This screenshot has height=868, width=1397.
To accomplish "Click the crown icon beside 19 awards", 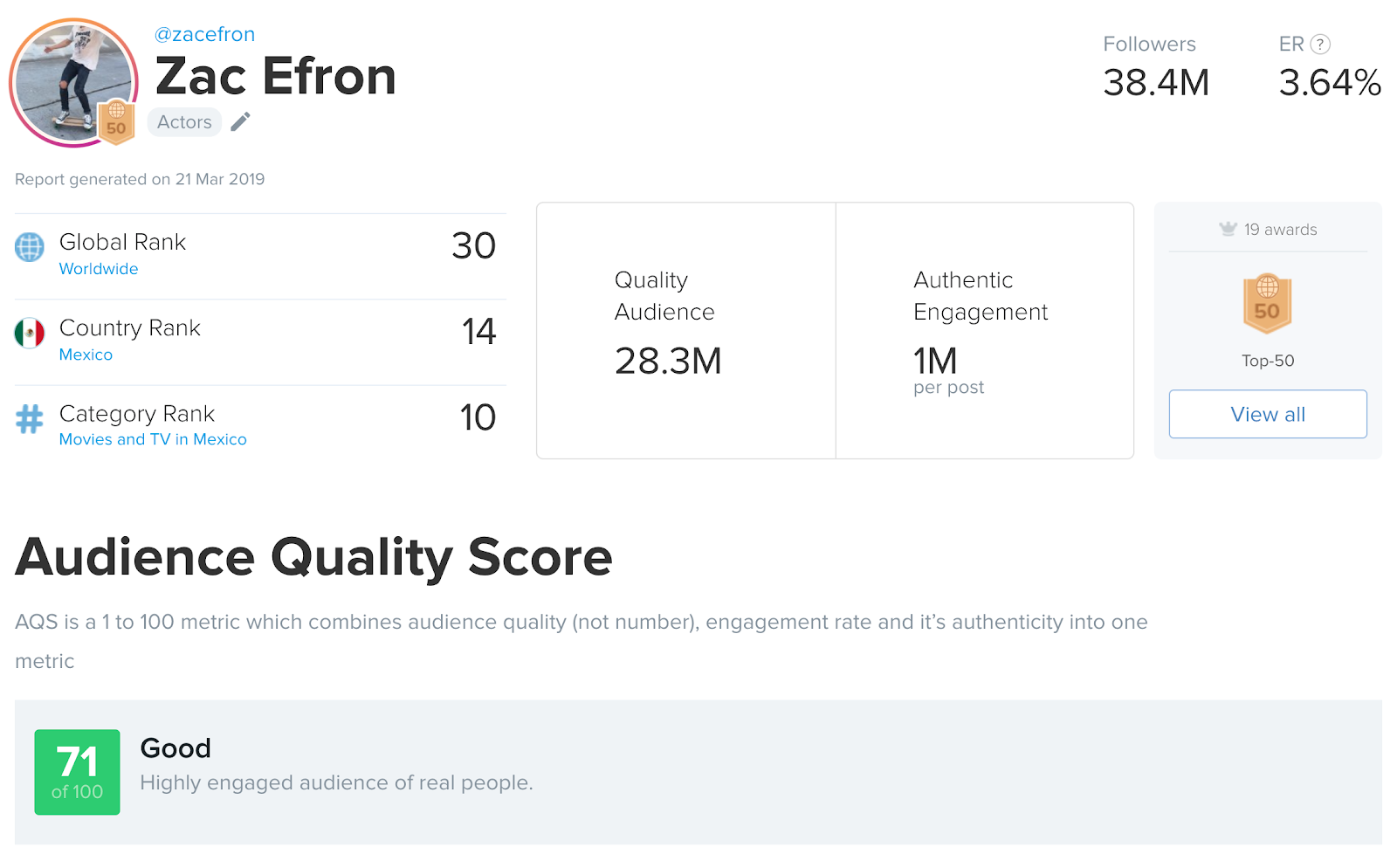I will 1228,229.
